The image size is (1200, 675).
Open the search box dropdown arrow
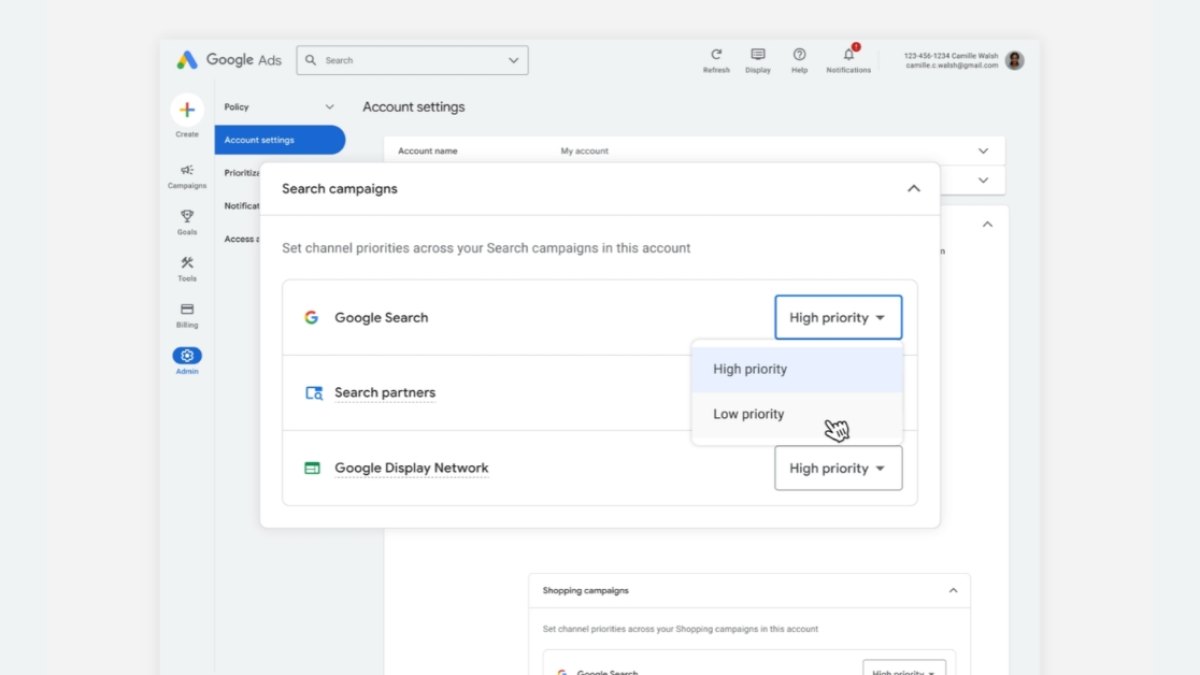tap(514, 60)
